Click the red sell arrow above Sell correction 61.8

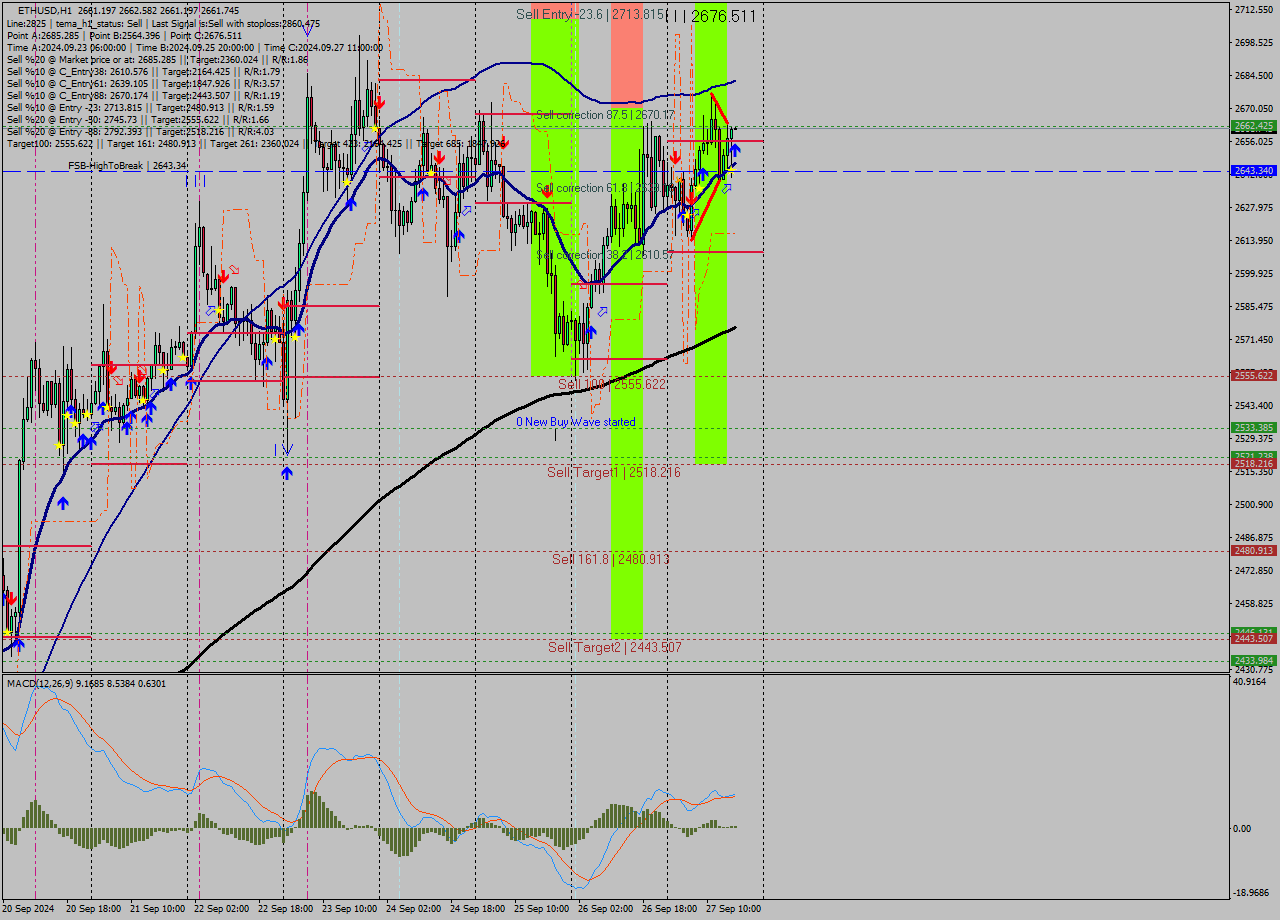(675, 158)
